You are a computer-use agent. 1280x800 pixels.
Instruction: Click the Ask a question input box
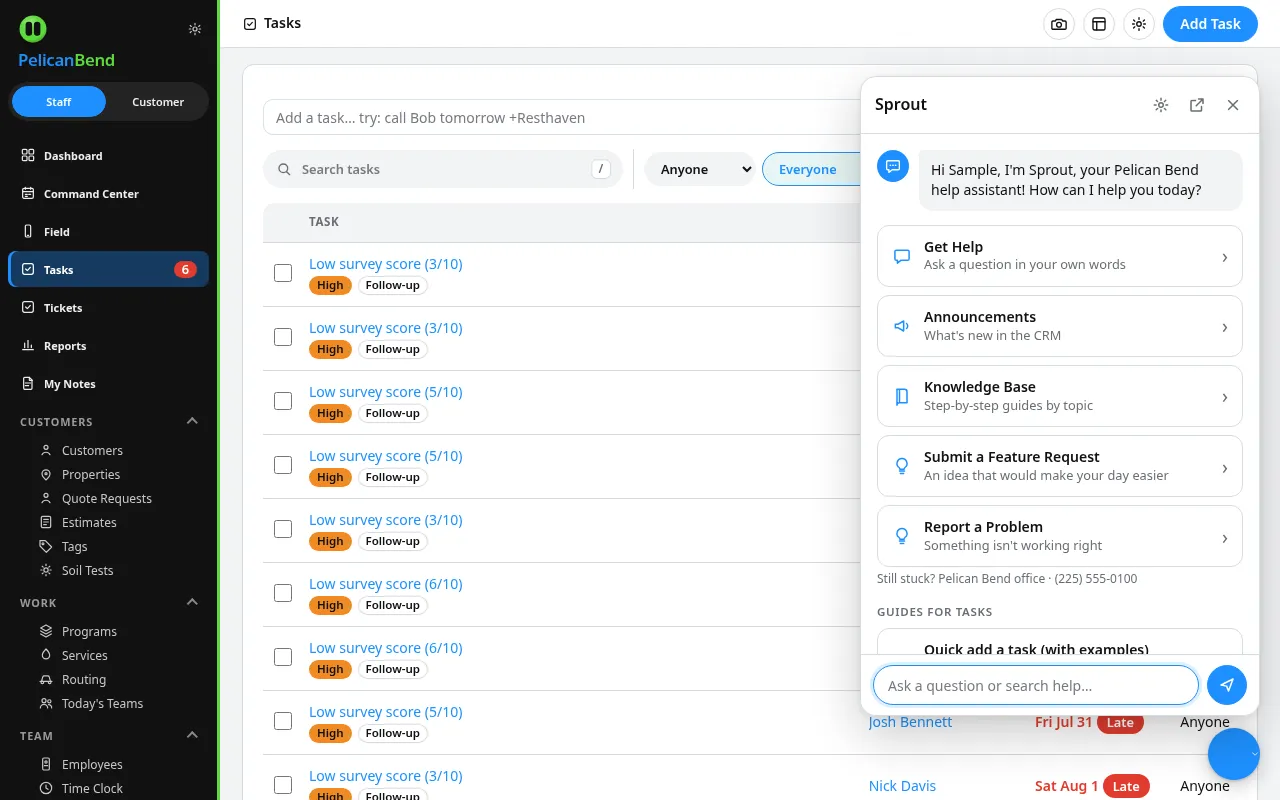click(x=1036, y=685)
